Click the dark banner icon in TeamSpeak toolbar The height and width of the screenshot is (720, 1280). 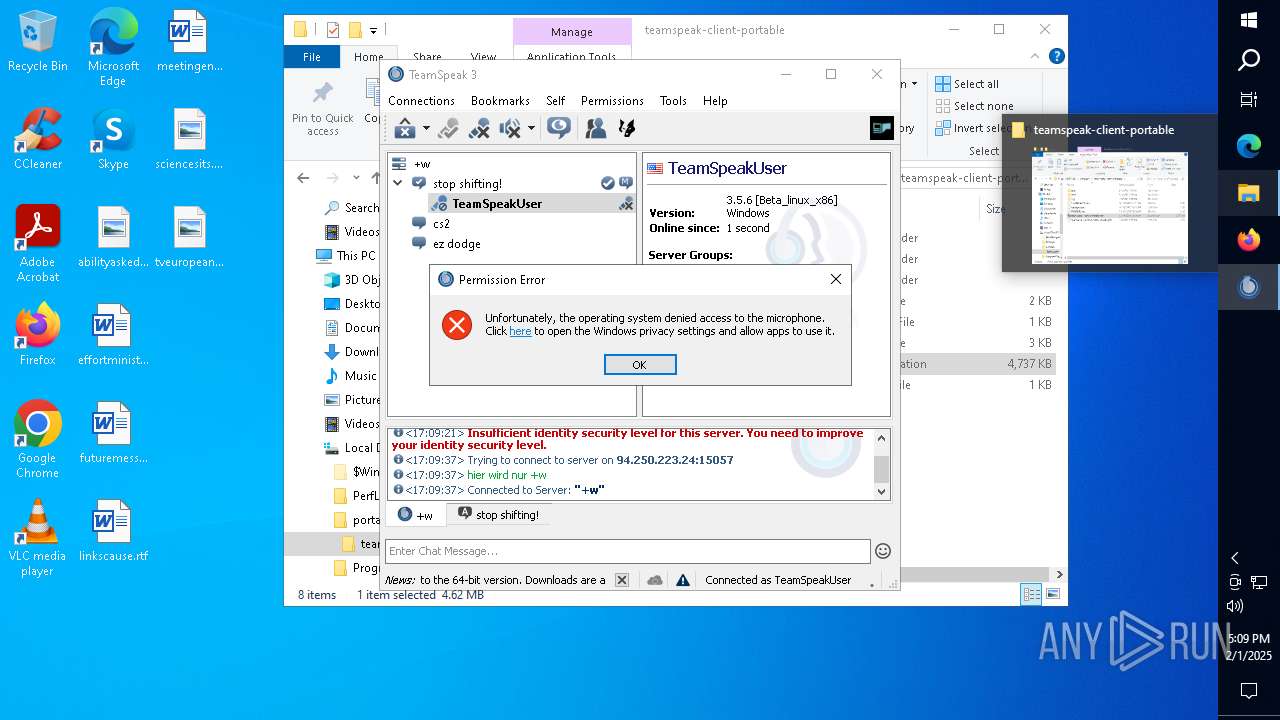[881, 128]
